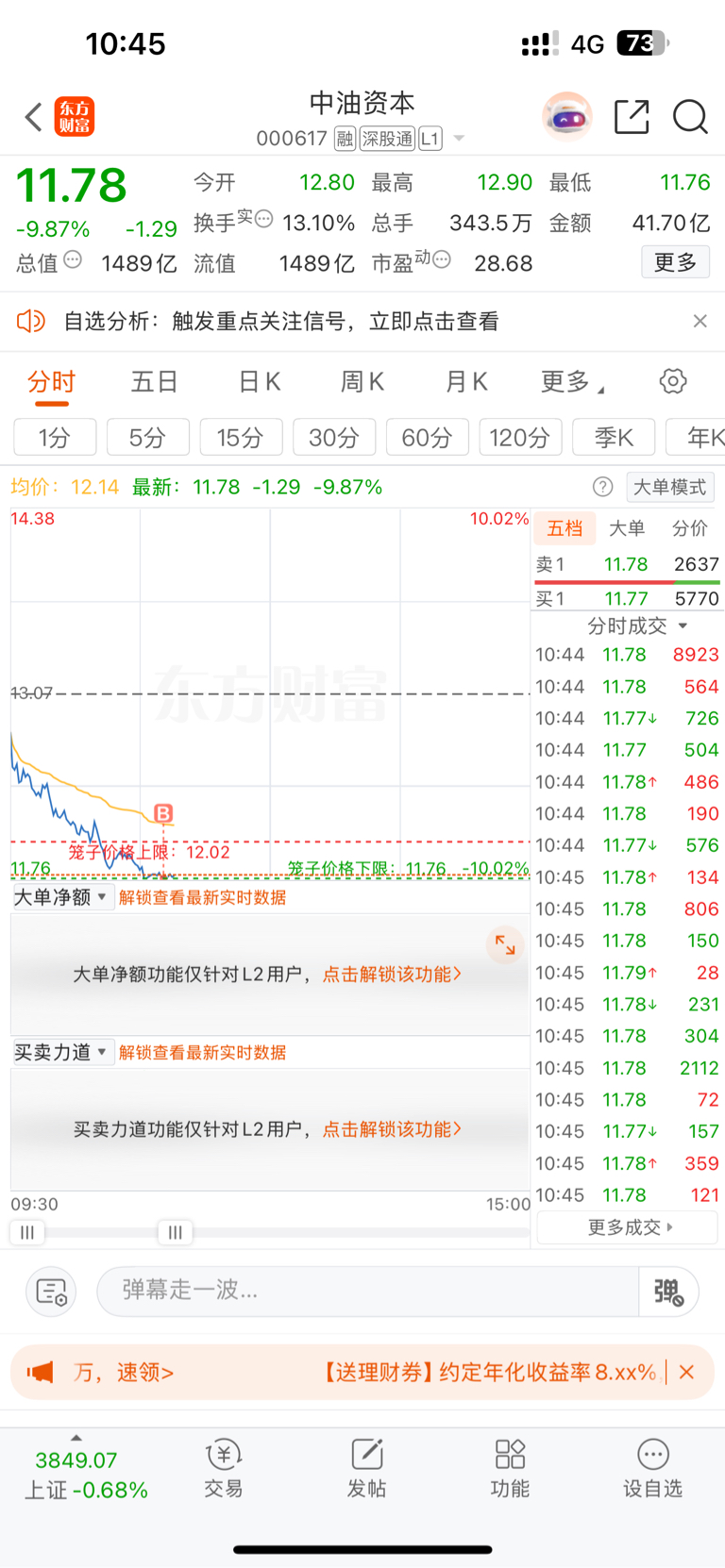Tap 解锁查看最新实时数据 beside 买卖力道

point(202,1052)
